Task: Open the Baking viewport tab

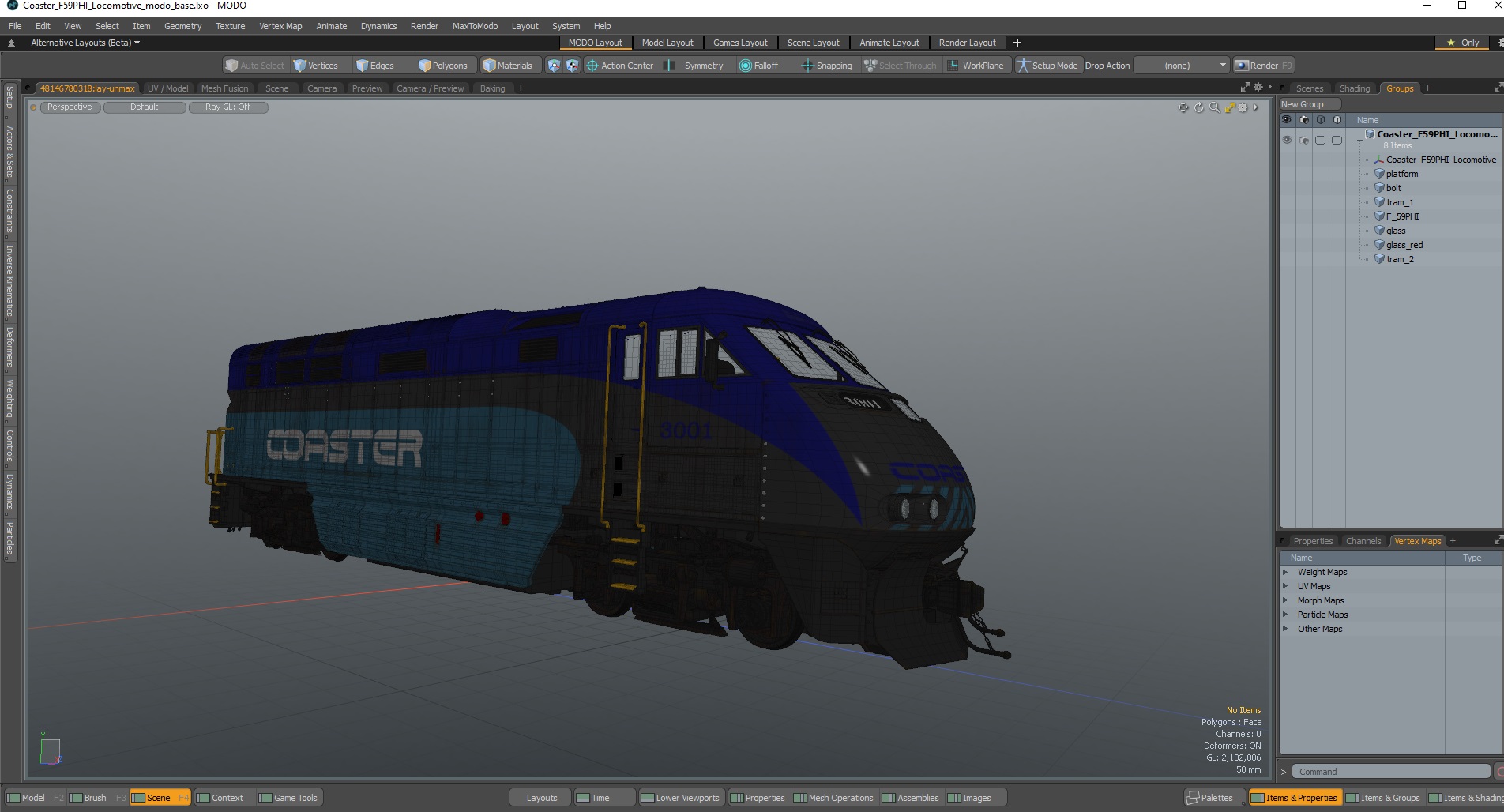Action: [492, 88]
